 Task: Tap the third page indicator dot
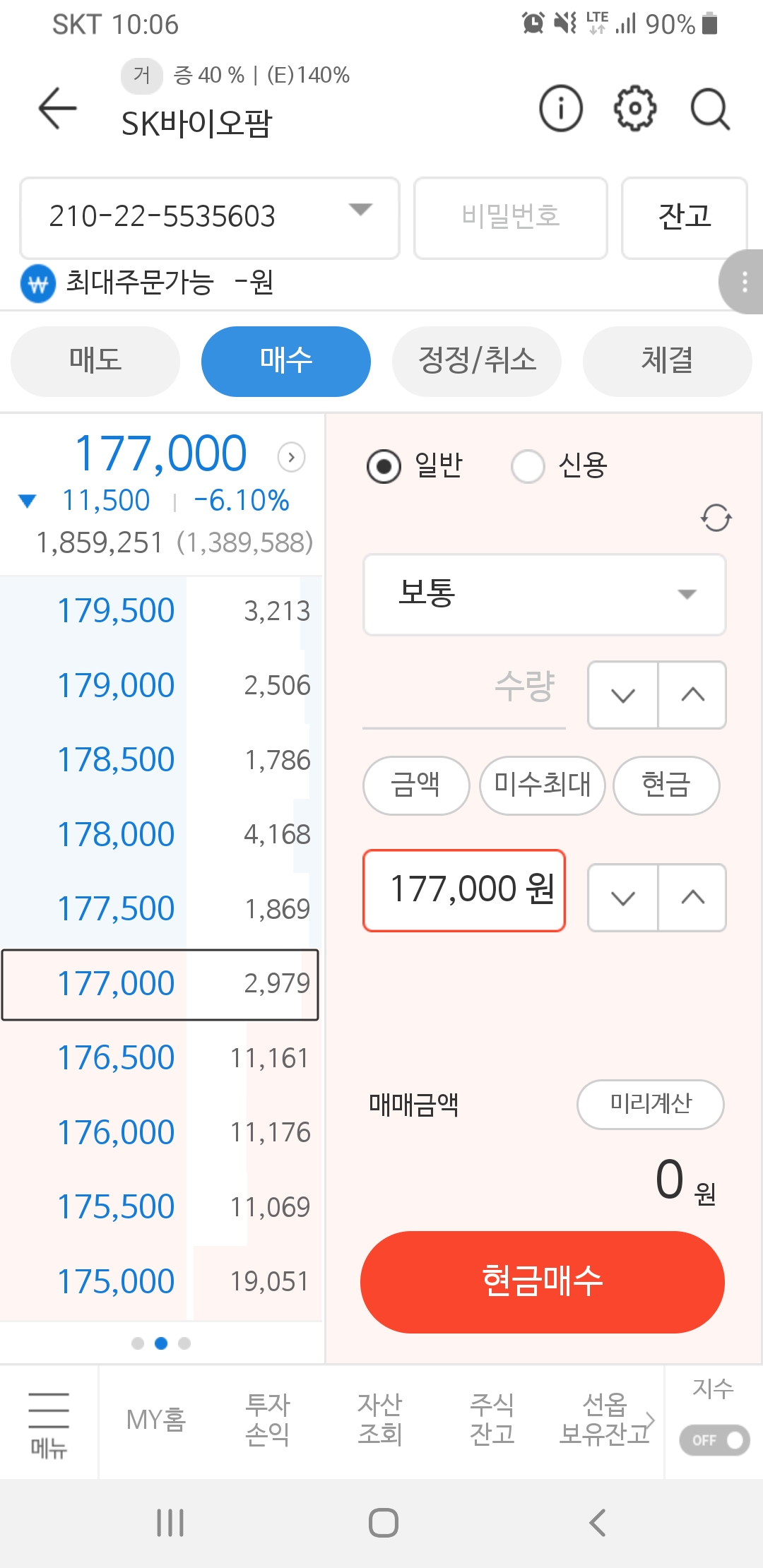(184, 1343)
